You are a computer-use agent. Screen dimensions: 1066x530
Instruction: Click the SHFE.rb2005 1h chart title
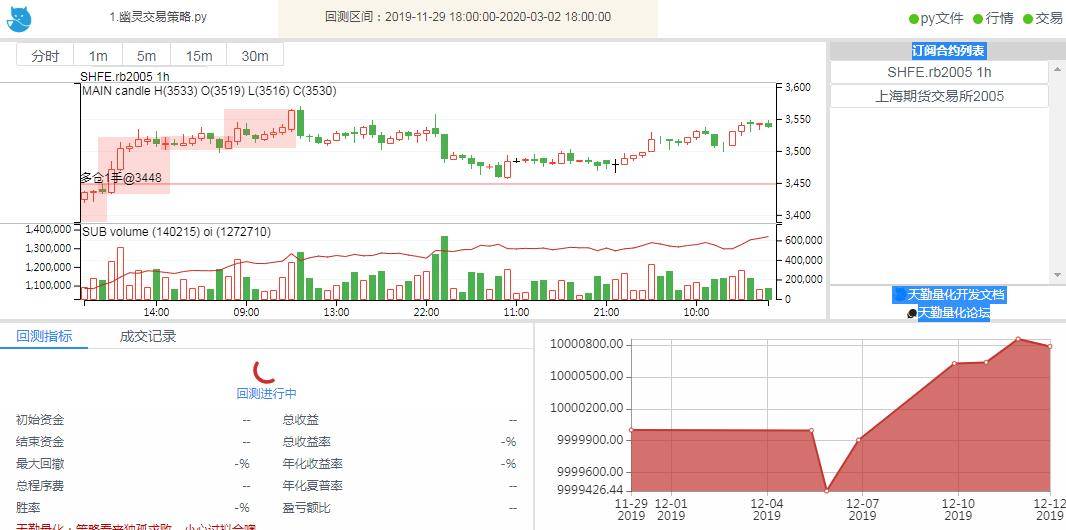coord(125,77)
